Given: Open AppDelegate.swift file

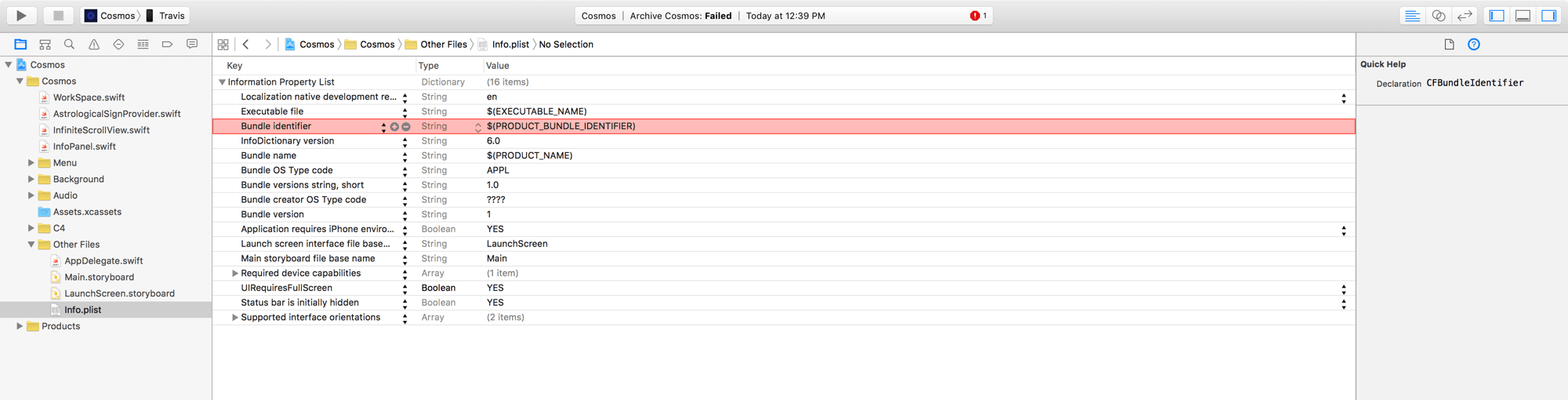Looking at the screenshot, I should point(103,261).
